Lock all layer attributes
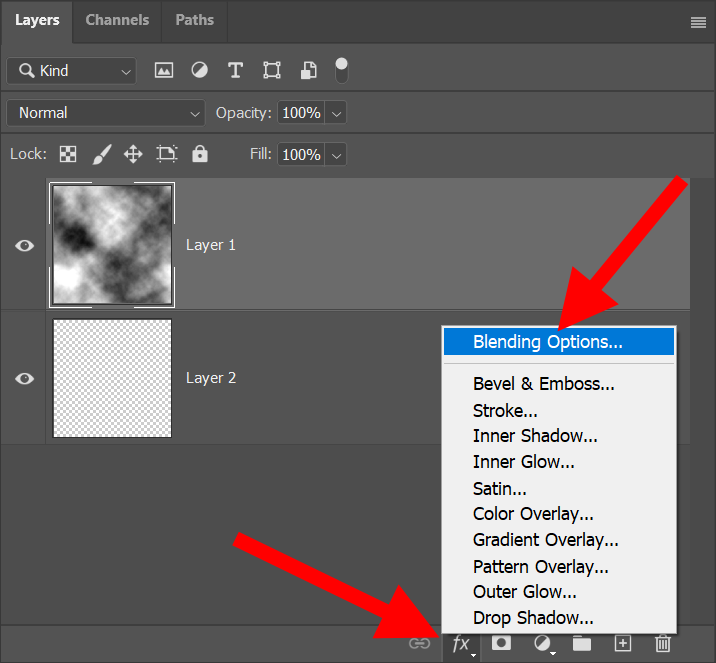Screen dimensions: 716x663 click(200, 154)
